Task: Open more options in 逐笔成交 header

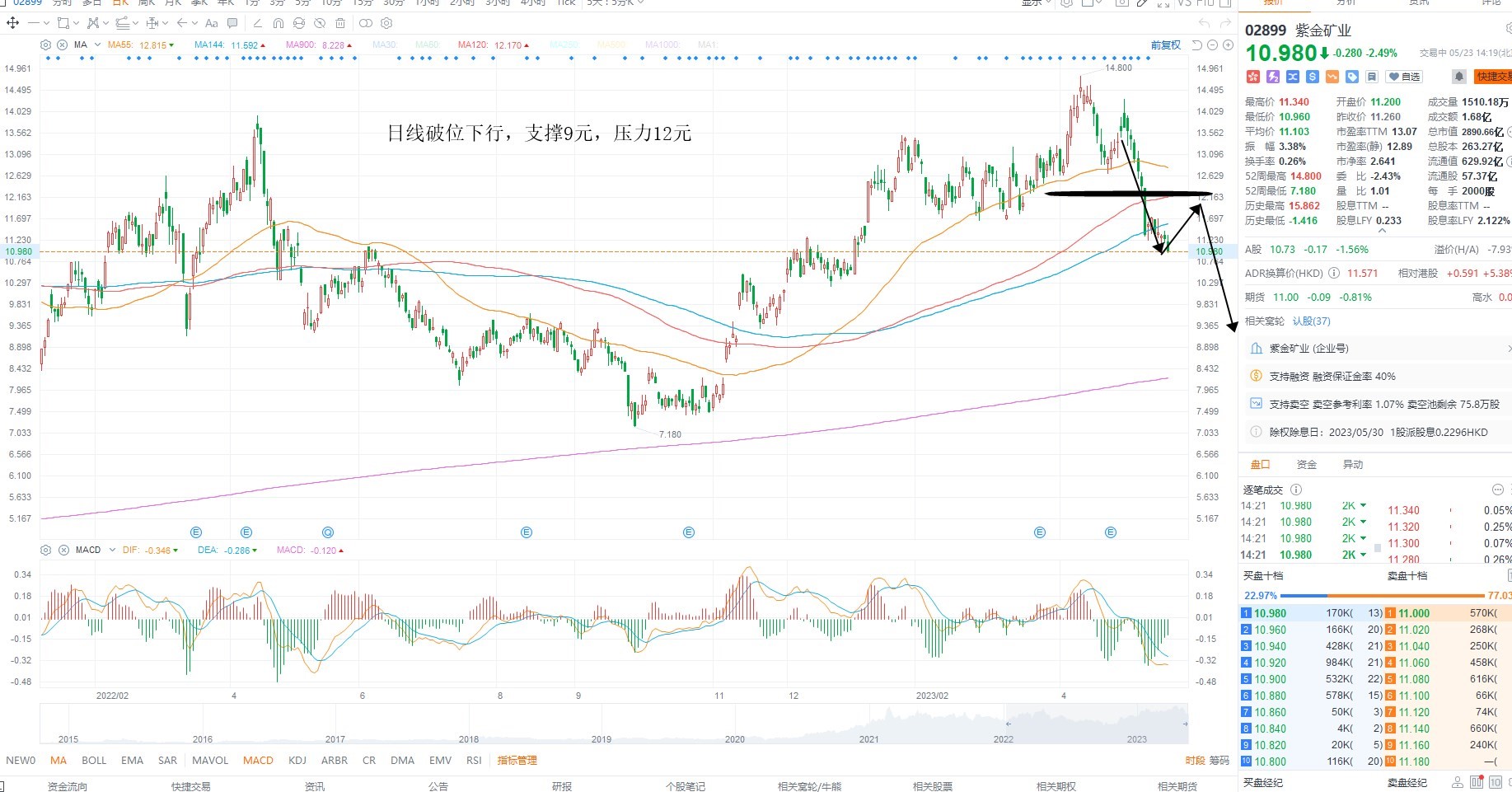Action: [x=1498, y=490]
